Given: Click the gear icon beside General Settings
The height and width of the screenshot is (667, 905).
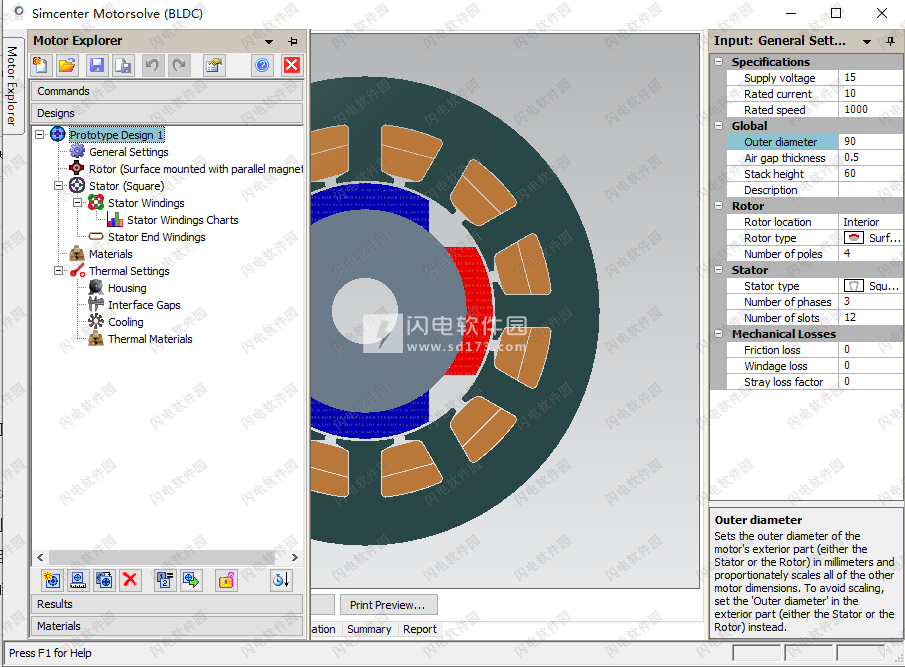Looking at the screenshot, I should 77,152.
